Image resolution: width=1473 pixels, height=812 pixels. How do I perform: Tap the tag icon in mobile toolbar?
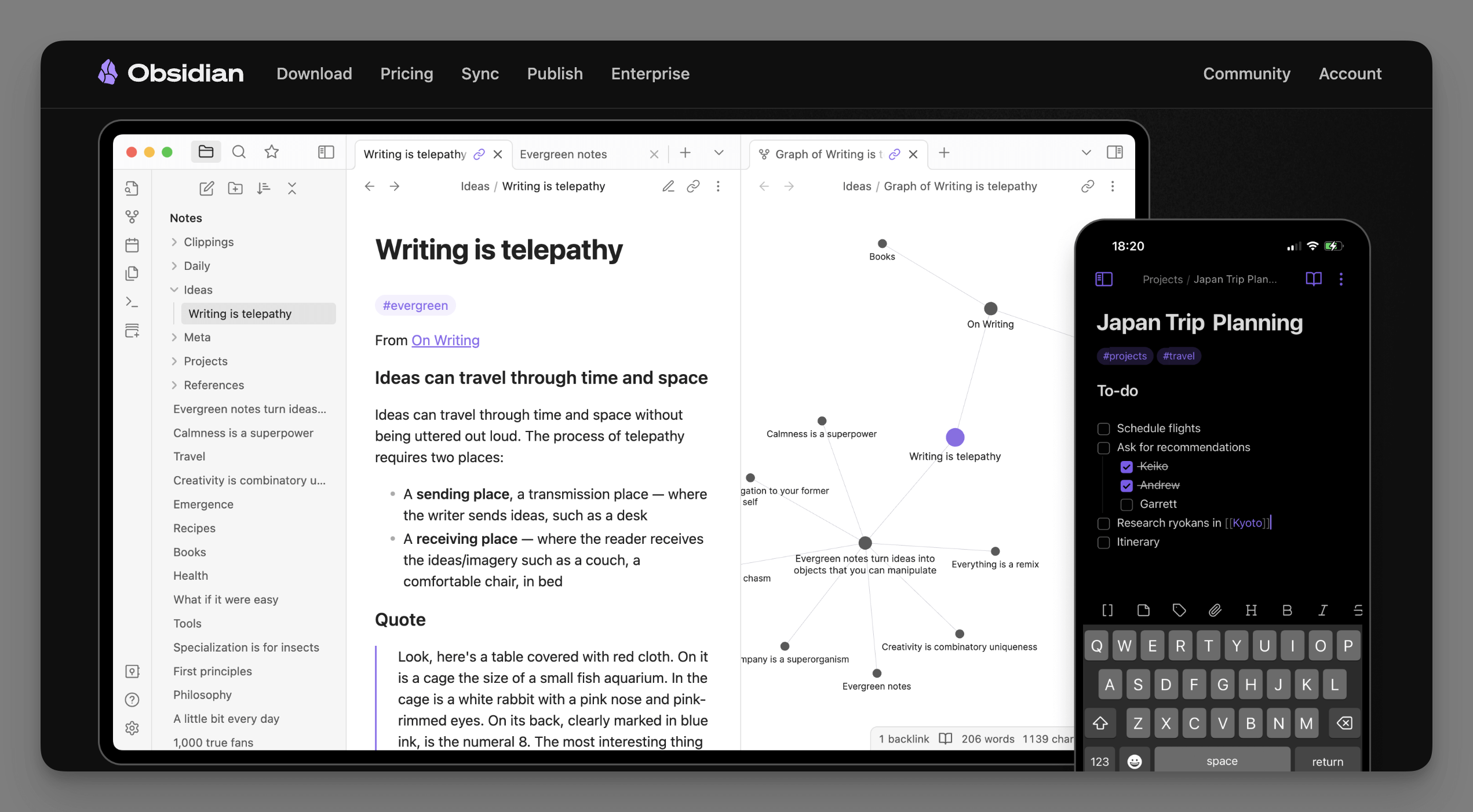[1179, 610]
